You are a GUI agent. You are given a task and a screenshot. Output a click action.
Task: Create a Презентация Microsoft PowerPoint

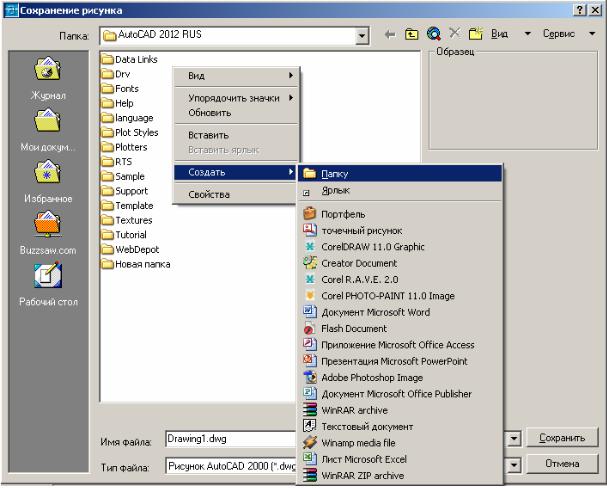[x=400, y=361]
